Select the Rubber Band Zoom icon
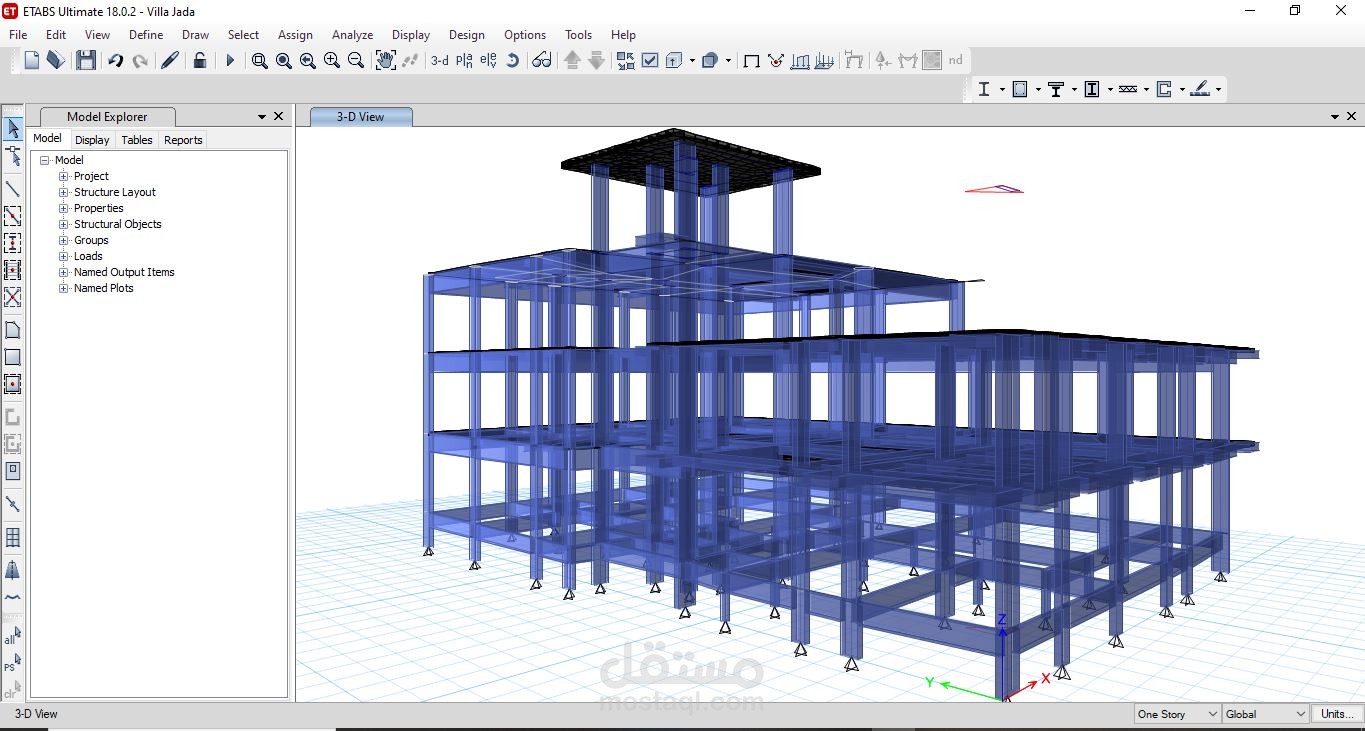Image resolution: width=1365 pixels, height=731 pixels. (259, 61)
